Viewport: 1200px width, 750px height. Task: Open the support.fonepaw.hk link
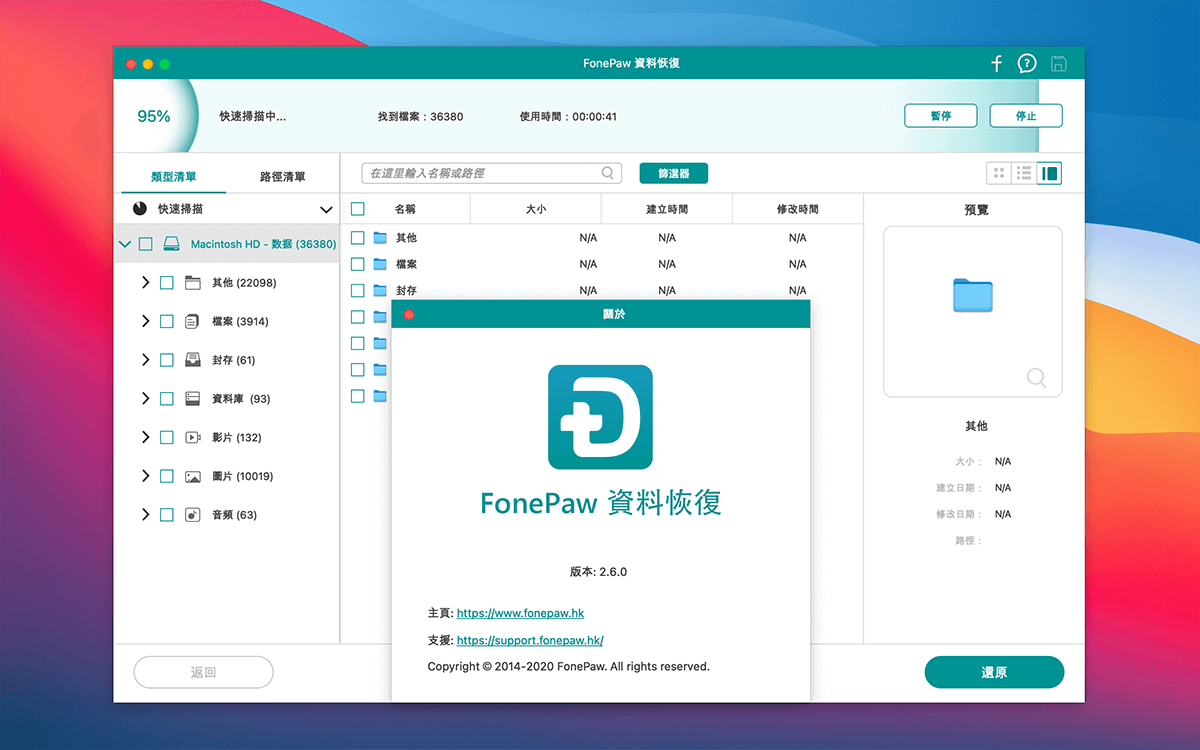tap(530, 640)
